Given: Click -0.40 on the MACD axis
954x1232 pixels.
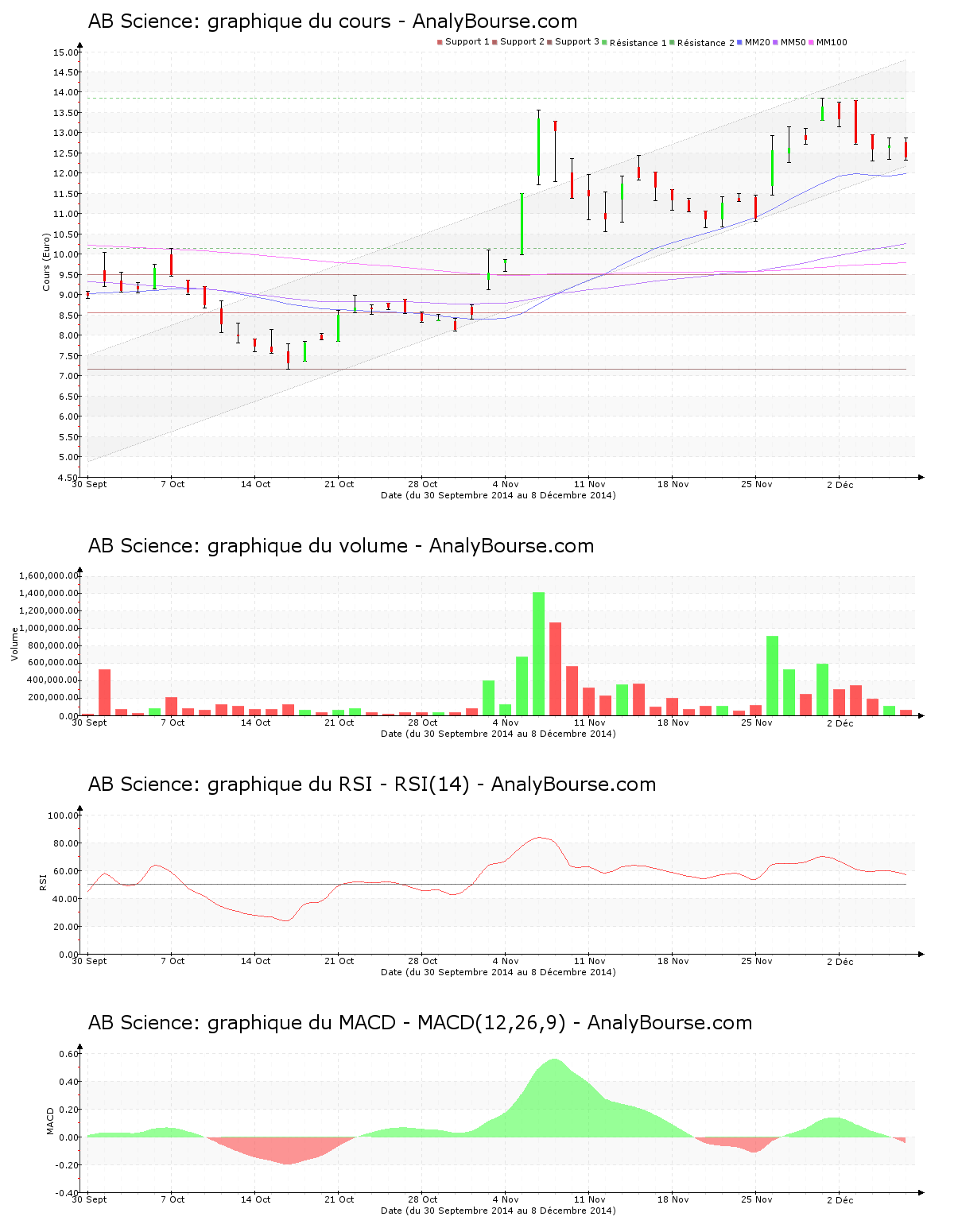Looking at the screenshot, I should tap(66, 1193).
